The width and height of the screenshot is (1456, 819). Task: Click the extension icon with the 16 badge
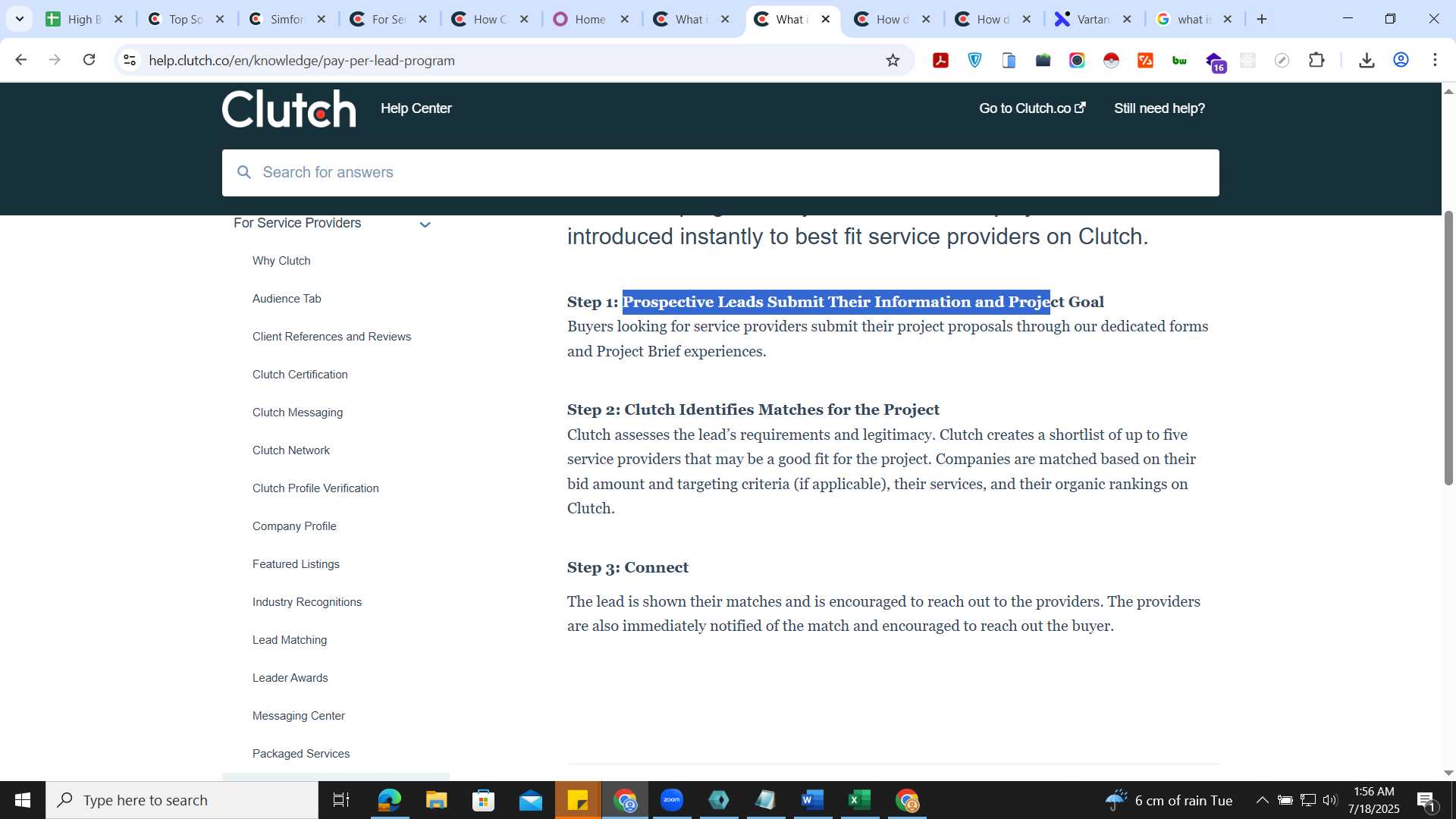coord(1214,62)
